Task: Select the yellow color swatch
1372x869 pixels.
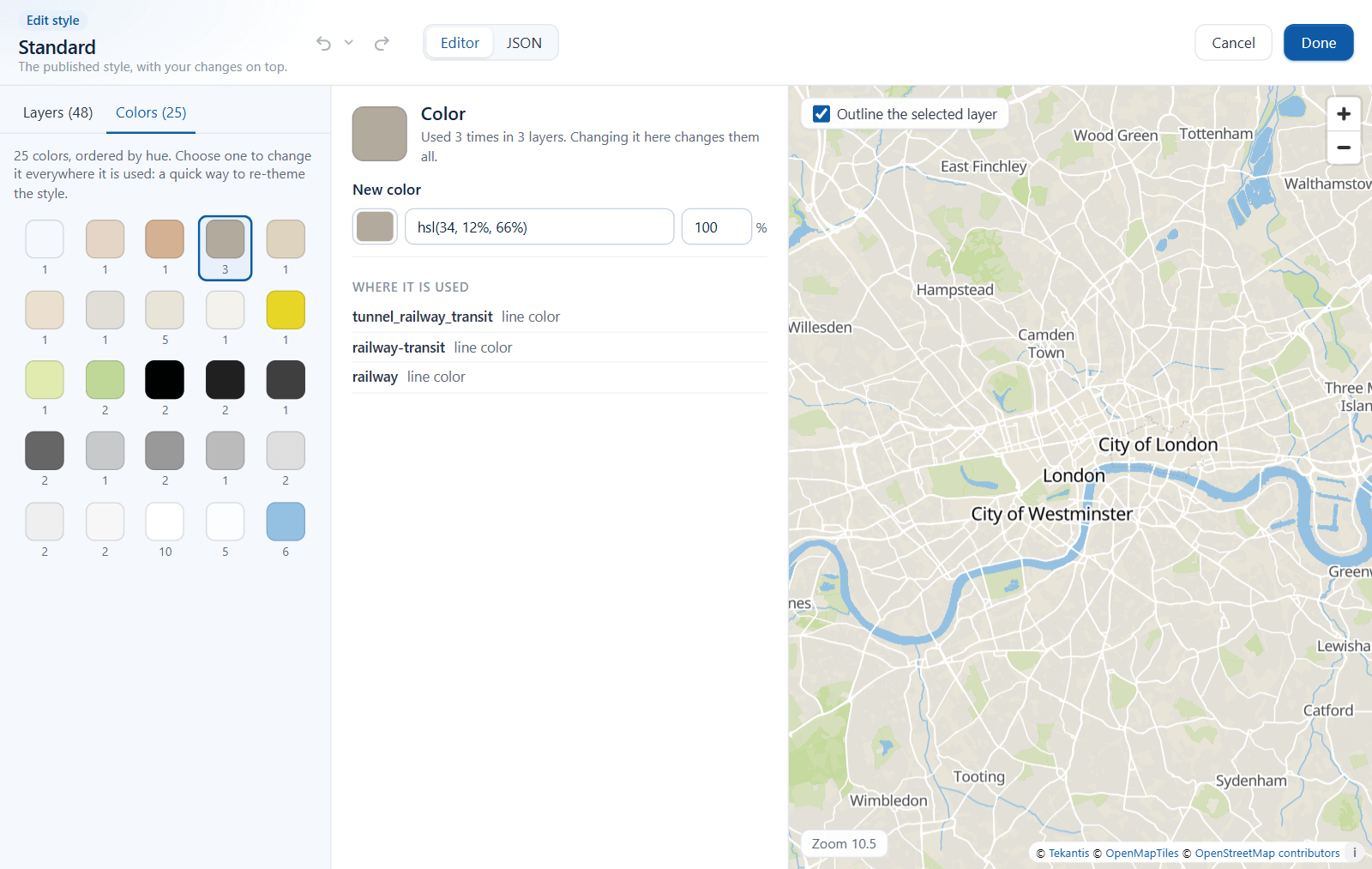Action: 286,310
